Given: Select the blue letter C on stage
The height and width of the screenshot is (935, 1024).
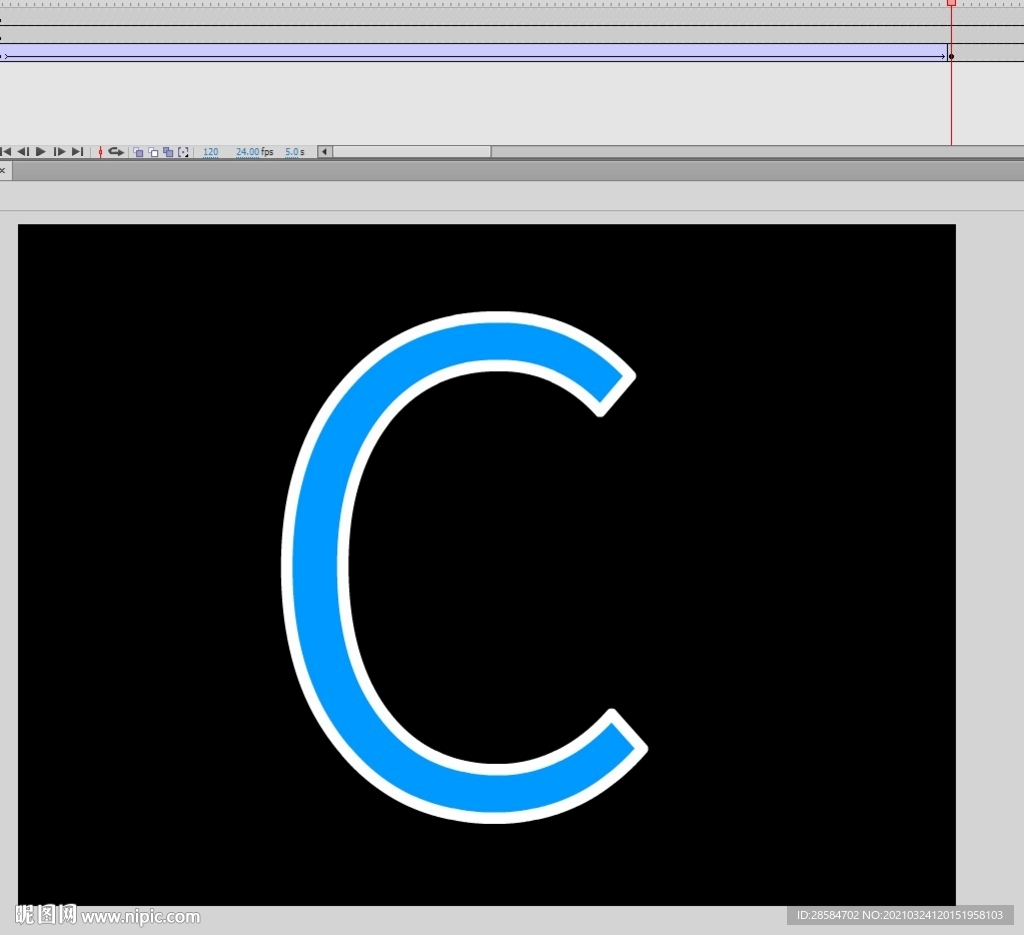Looking at the screenshot, I should pos(316,568).
